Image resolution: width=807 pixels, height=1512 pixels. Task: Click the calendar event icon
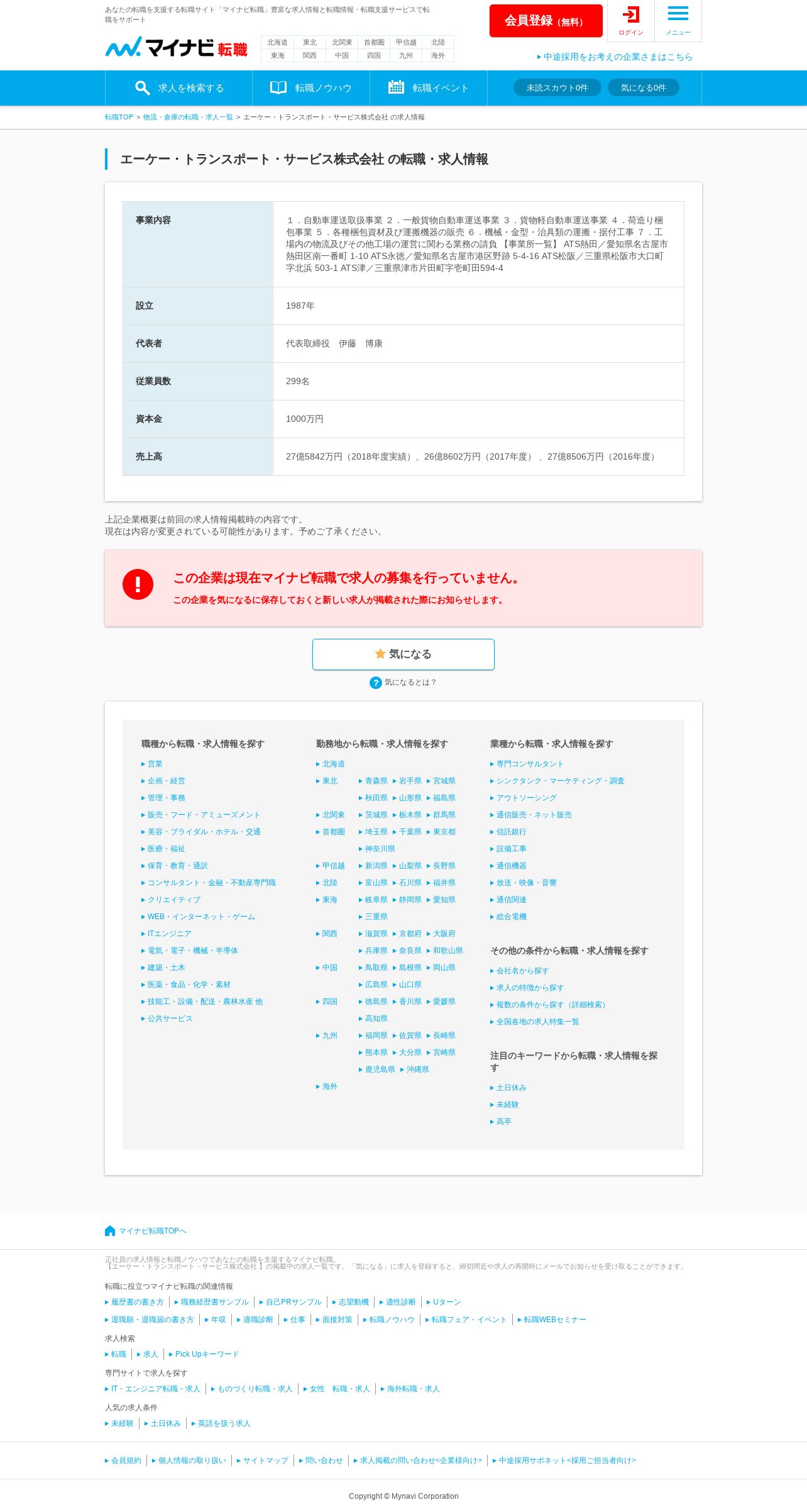(396, 87)
